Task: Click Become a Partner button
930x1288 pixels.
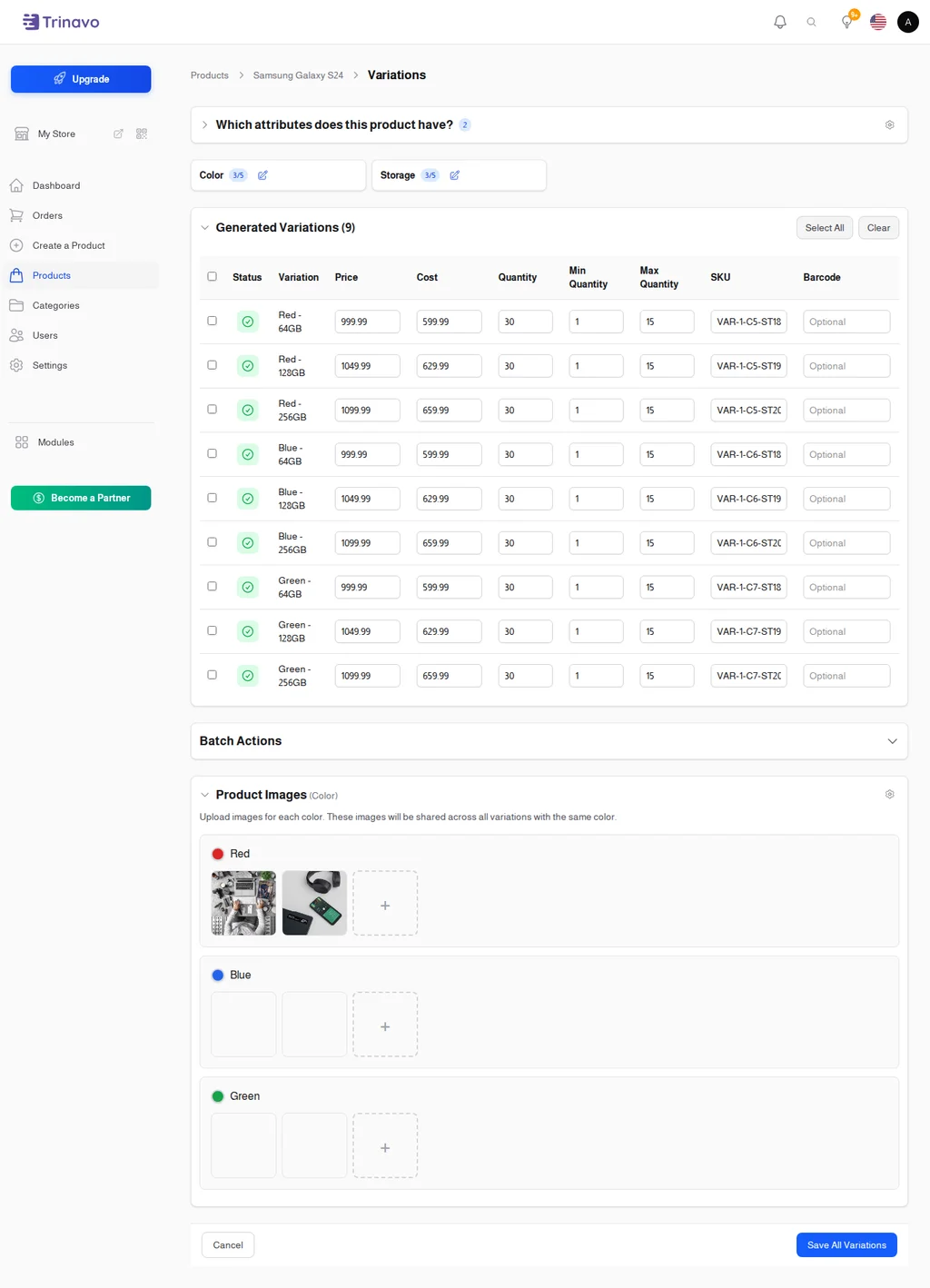Action: click(81, 498)
